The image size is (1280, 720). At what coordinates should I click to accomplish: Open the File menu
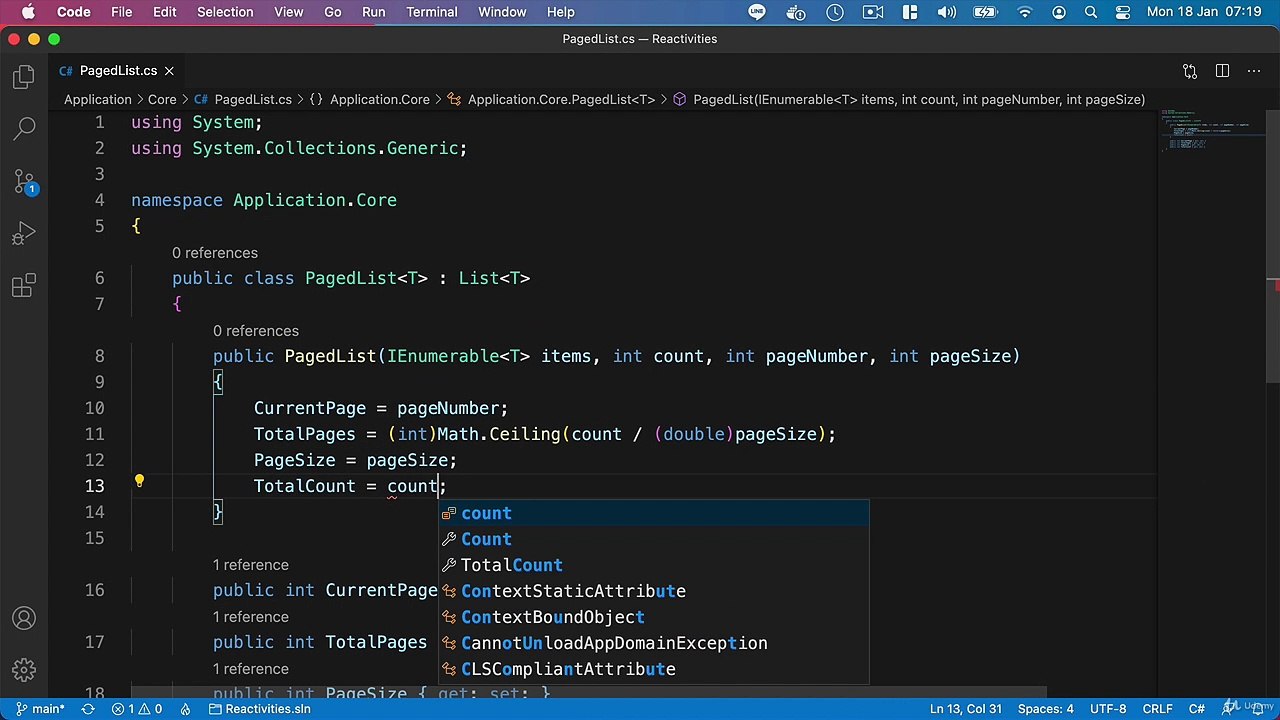pyautogui.click(x=121, y=12)
